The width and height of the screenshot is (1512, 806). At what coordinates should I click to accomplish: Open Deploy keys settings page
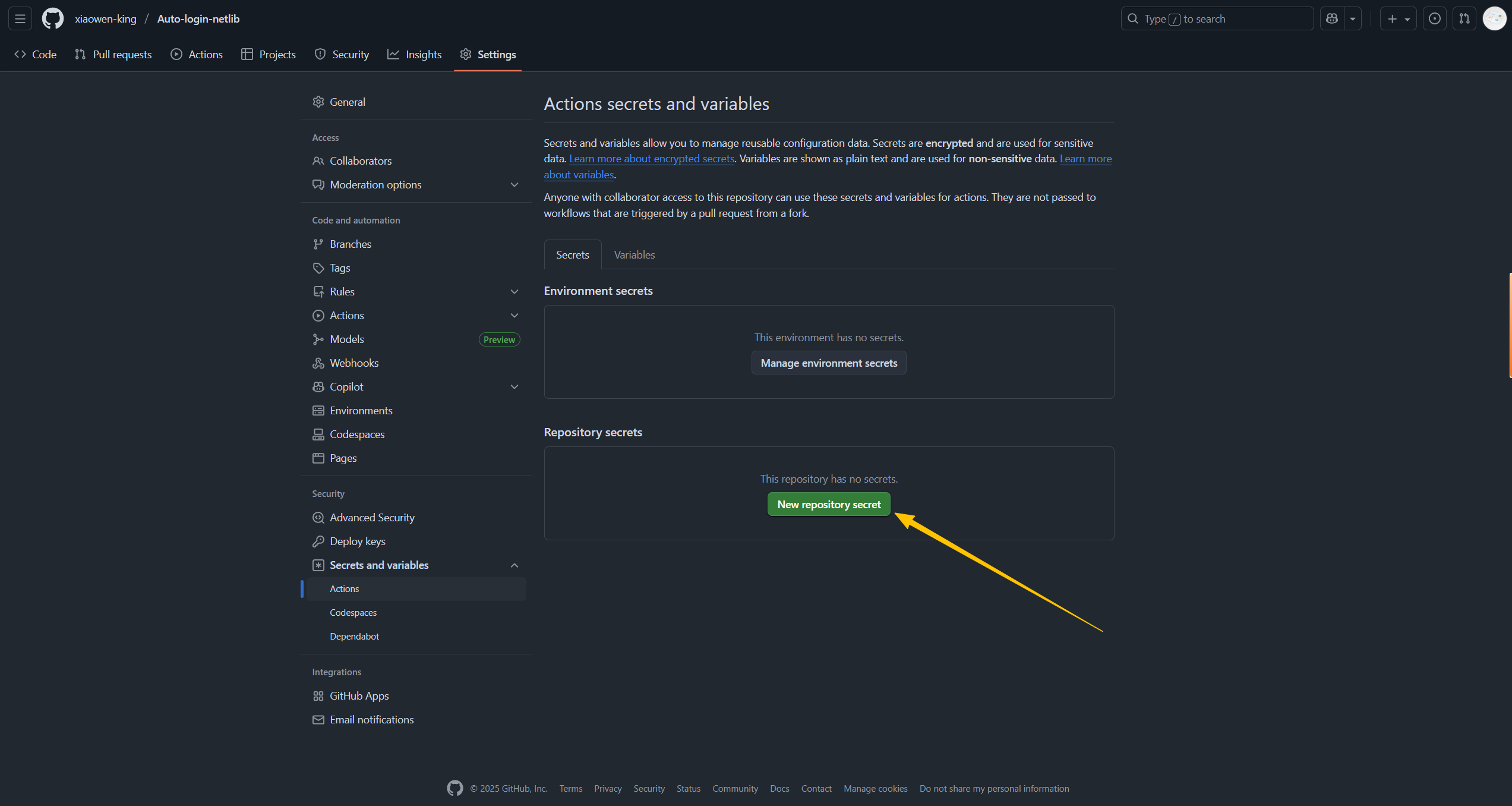tap(358, 541)
